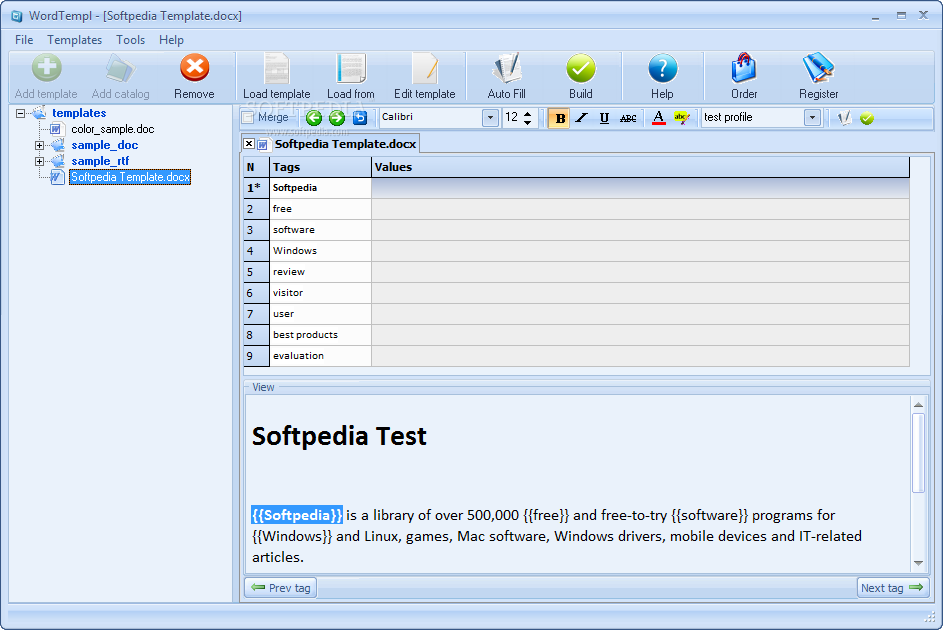
Task: Click the Word document icon on tab
Action: click(263, 144)
